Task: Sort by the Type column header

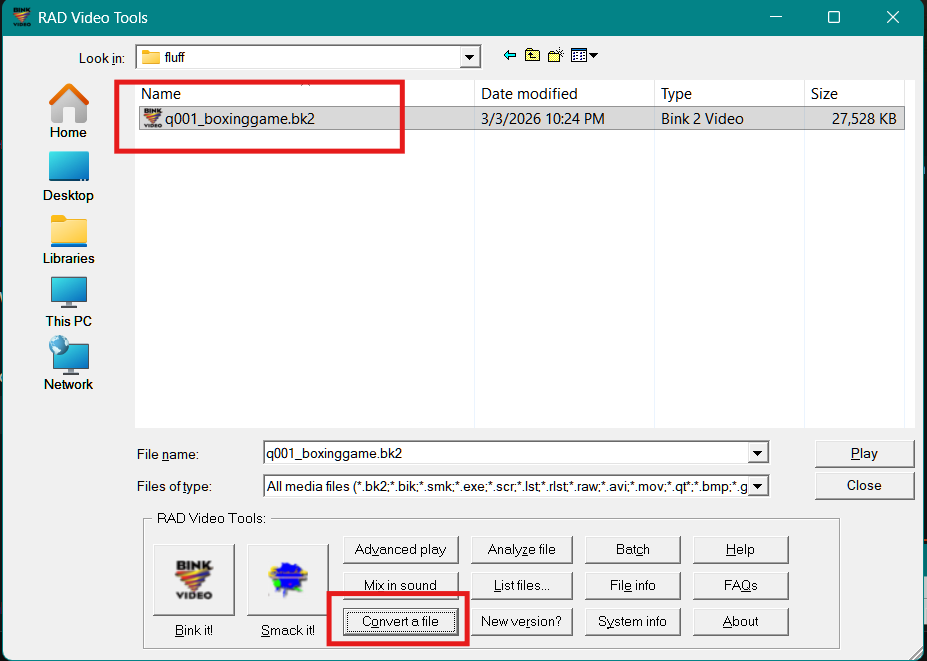Action: coord(729,93)
